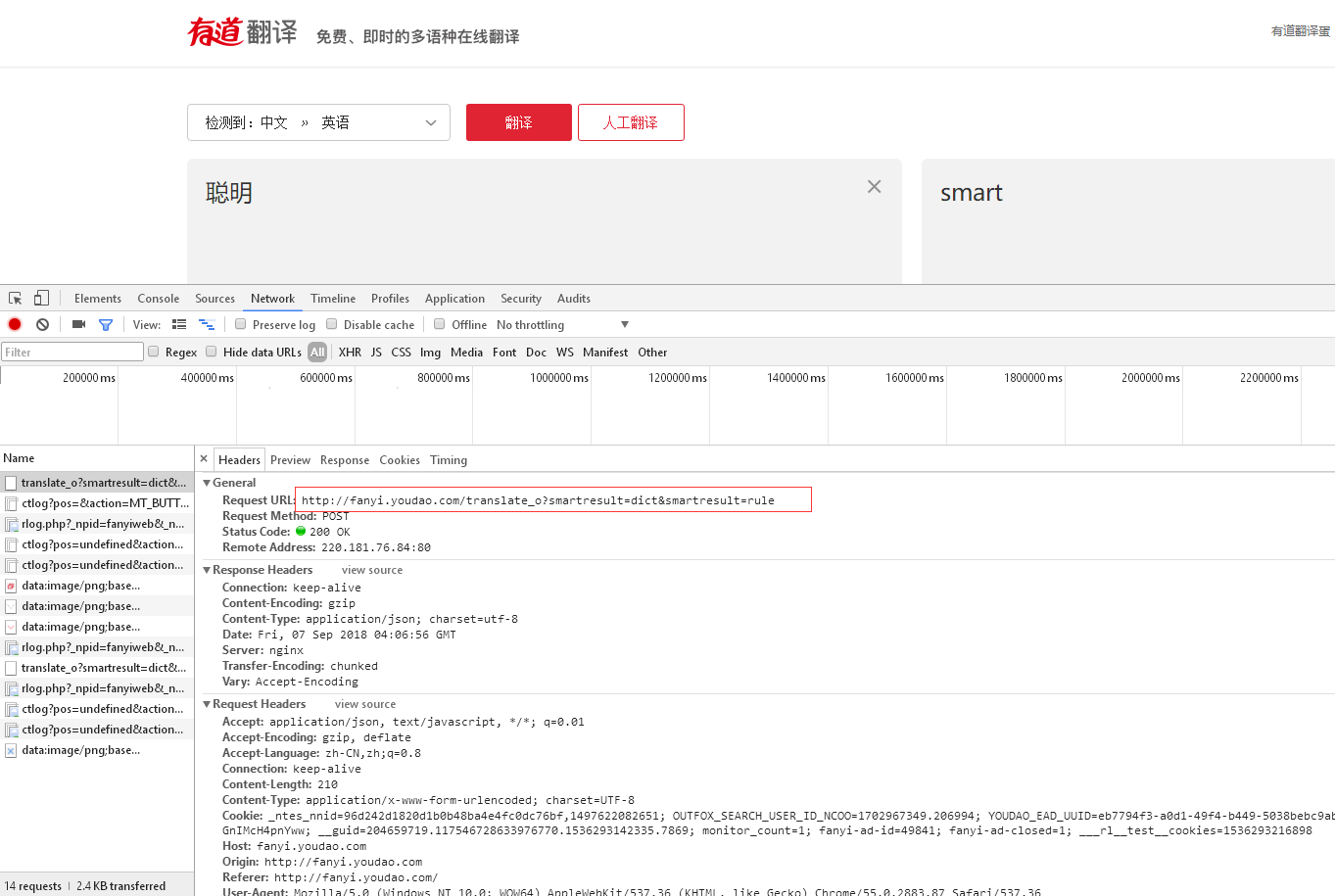1335x896 pixels.
Task: Select the Network tab
Action: point(272,299)
